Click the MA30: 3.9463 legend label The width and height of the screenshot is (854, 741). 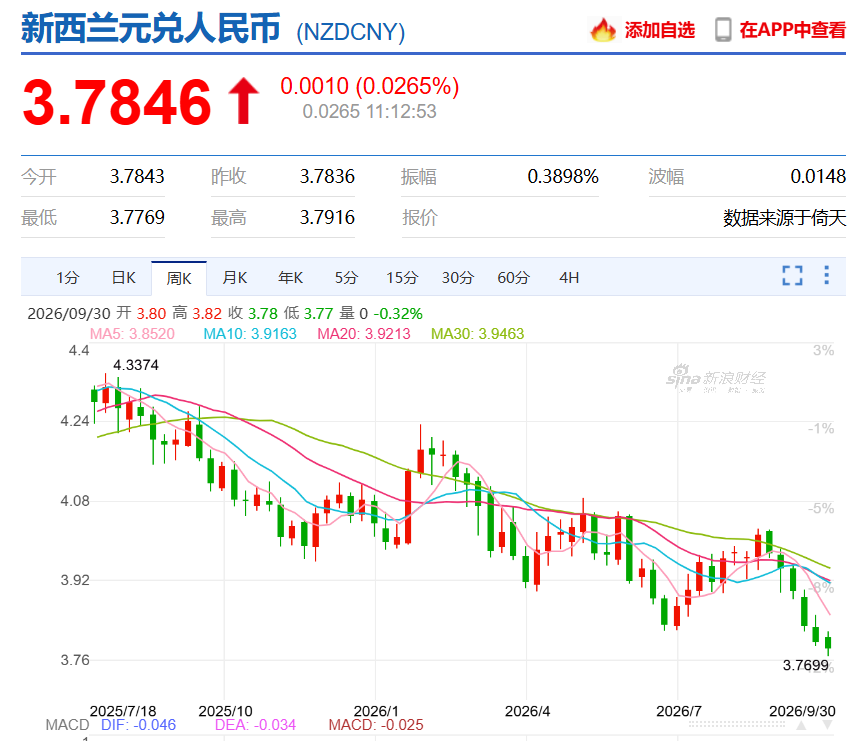tap(478, 334)
